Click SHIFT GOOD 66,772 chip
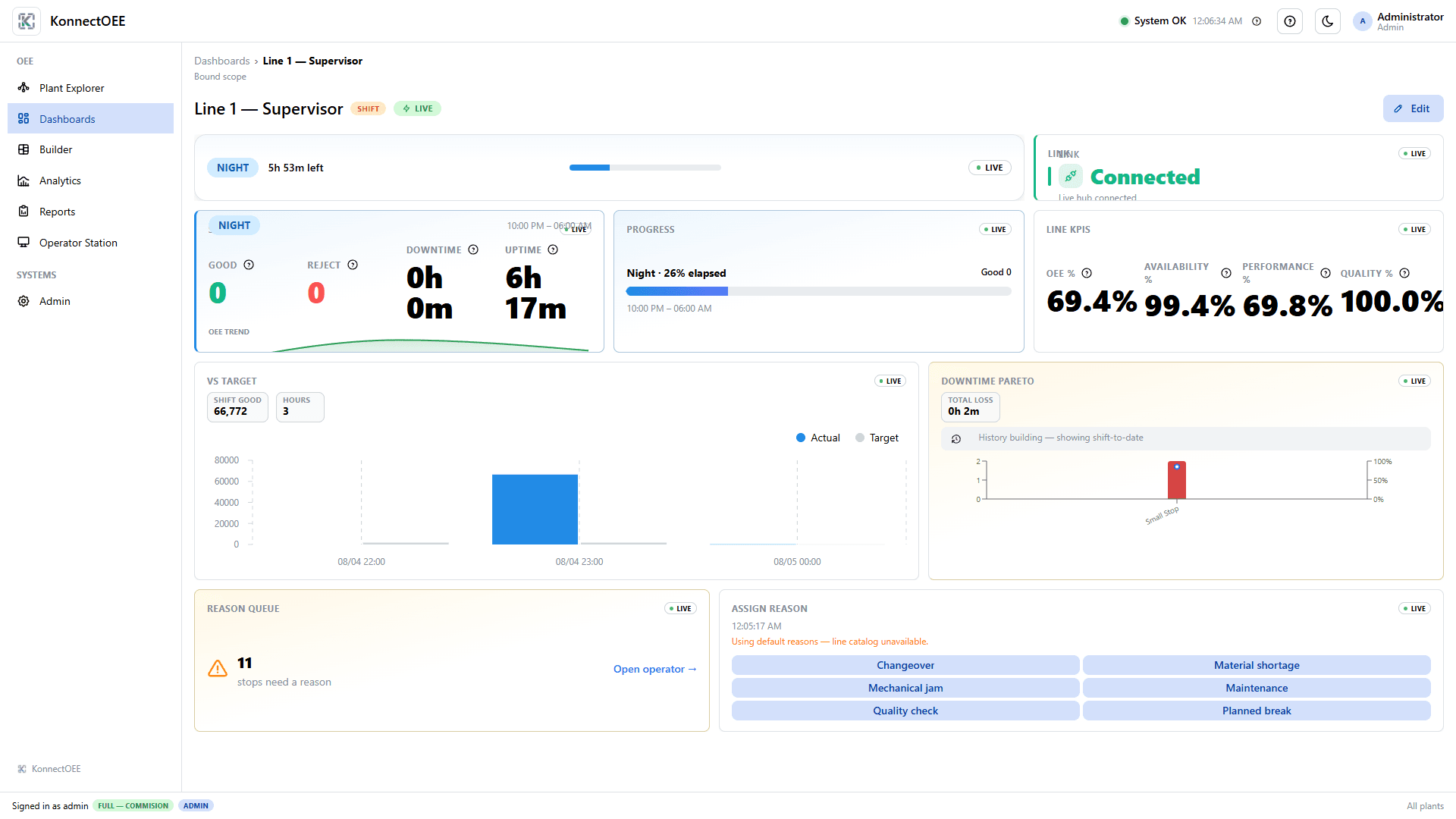This screenshot has height=819, width=1456. tap(237, 406)
